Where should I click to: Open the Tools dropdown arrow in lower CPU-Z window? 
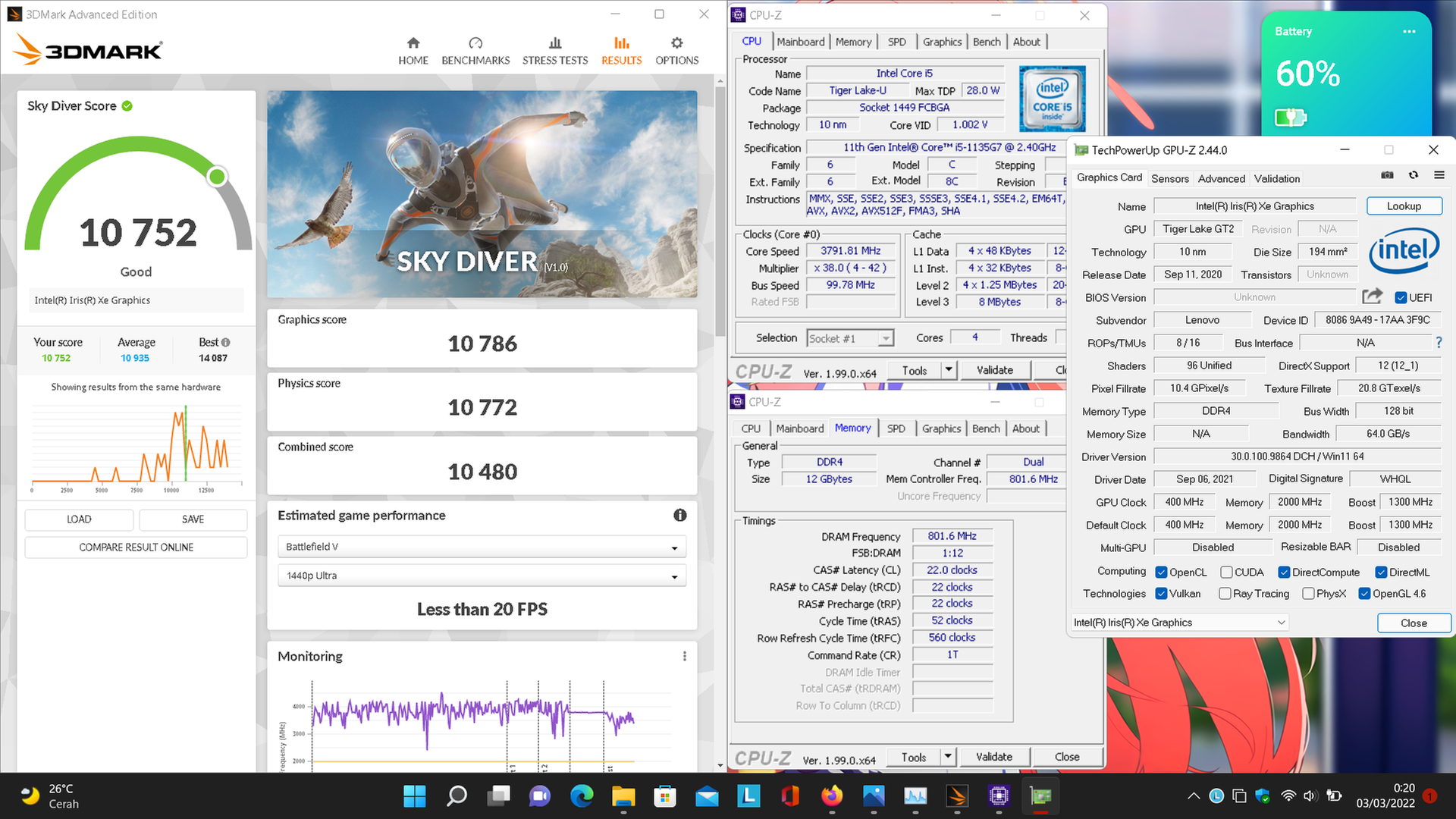point(947,757)
